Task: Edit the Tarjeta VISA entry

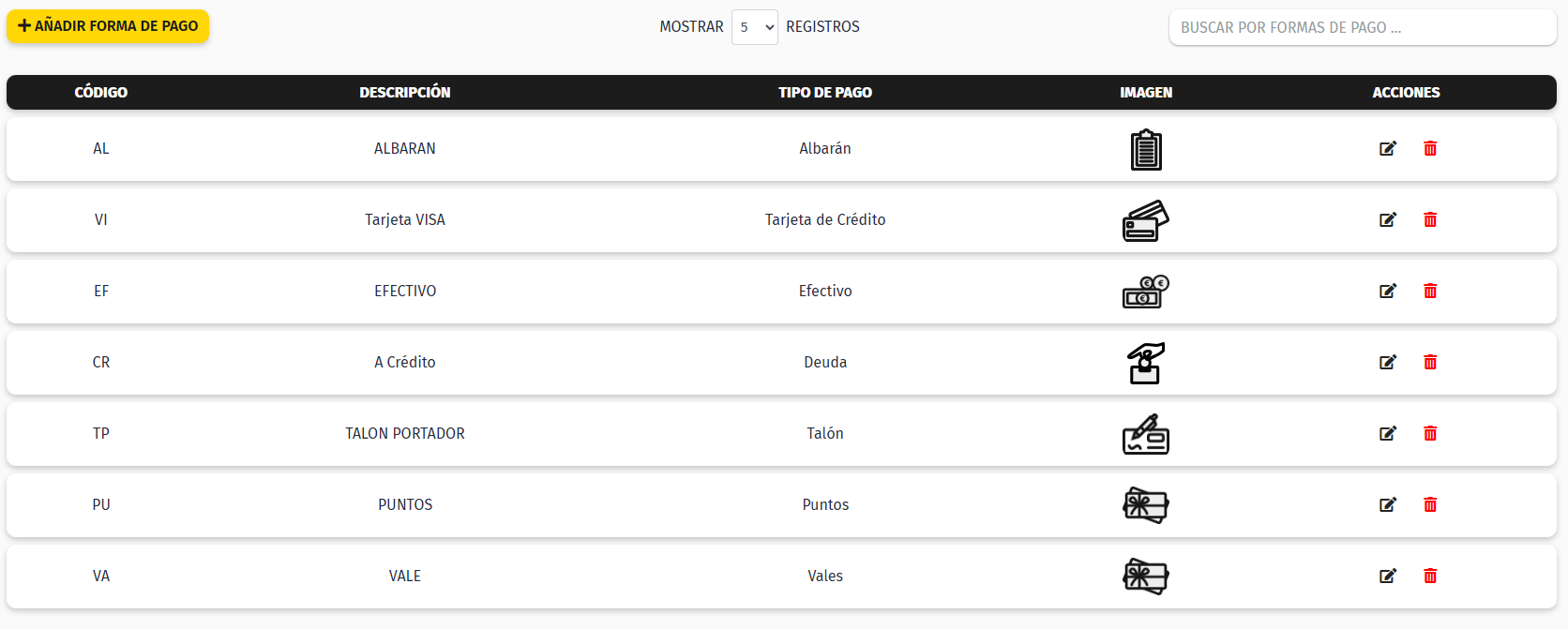Action: click(1388, 219)
